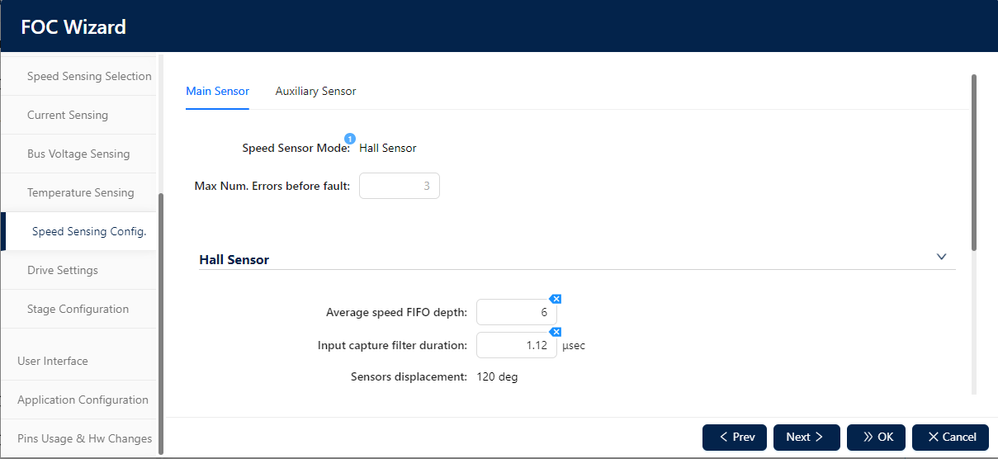Image resolution: width=998 pixels, height=459 pixels.
Task: Click the Average speed FIFO depth field
Action: pos(516,313)
